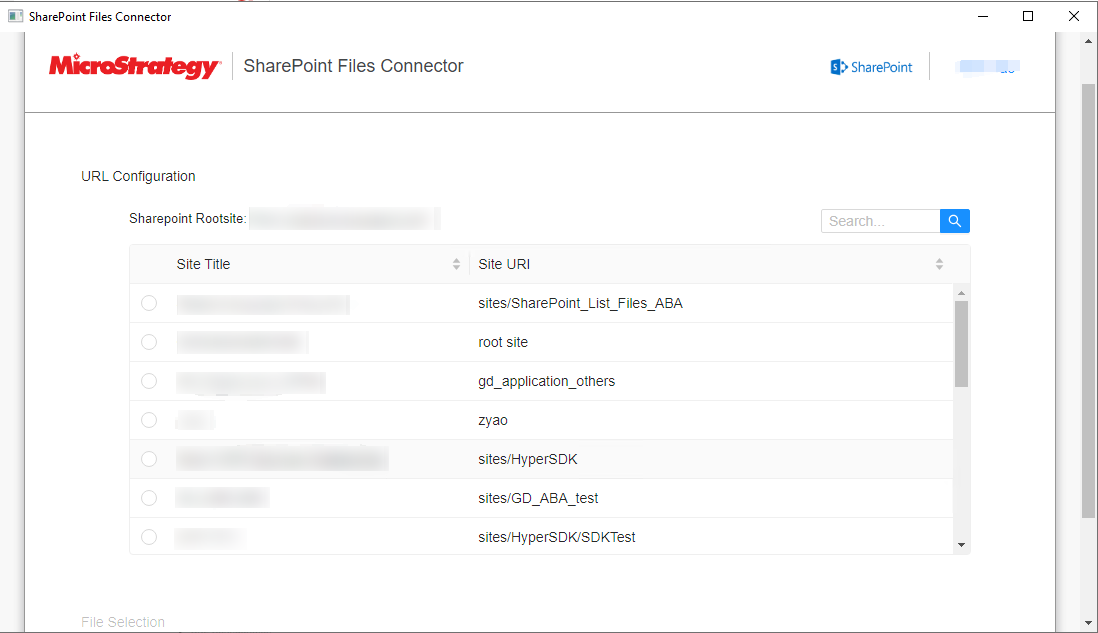This screenshot has height=633, width=1098.
Task: Click the Site Title column header
Action: point(204,264)
